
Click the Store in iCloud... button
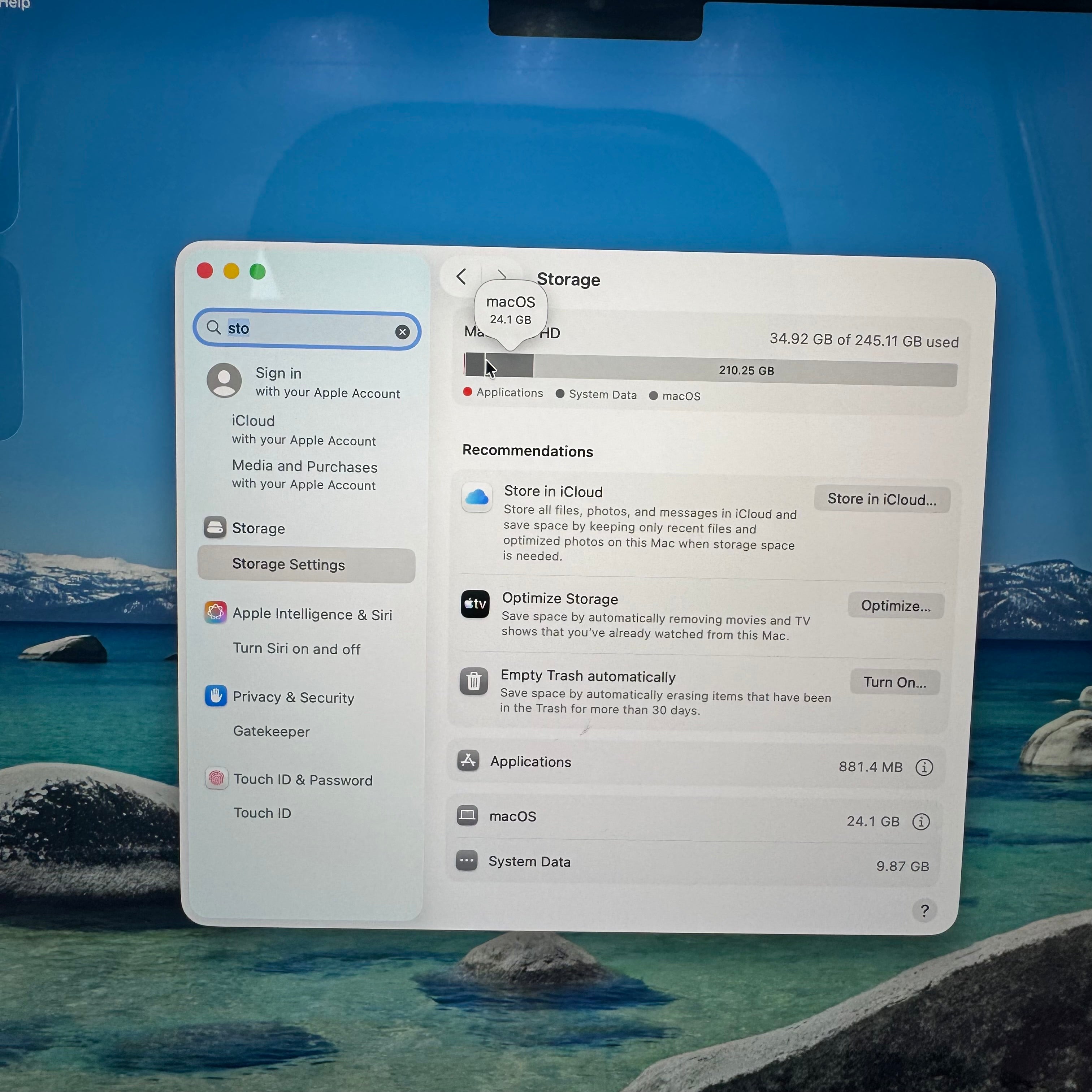[x=882, y=499]
